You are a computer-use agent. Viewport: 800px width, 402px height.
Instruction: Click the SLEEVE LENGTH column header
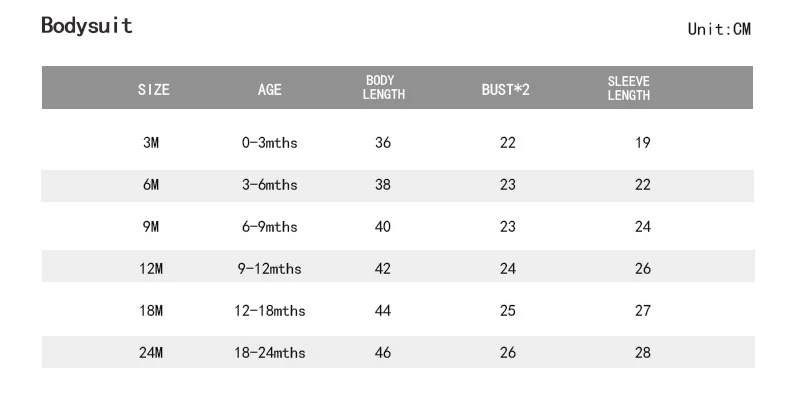(x=629, y=88)
